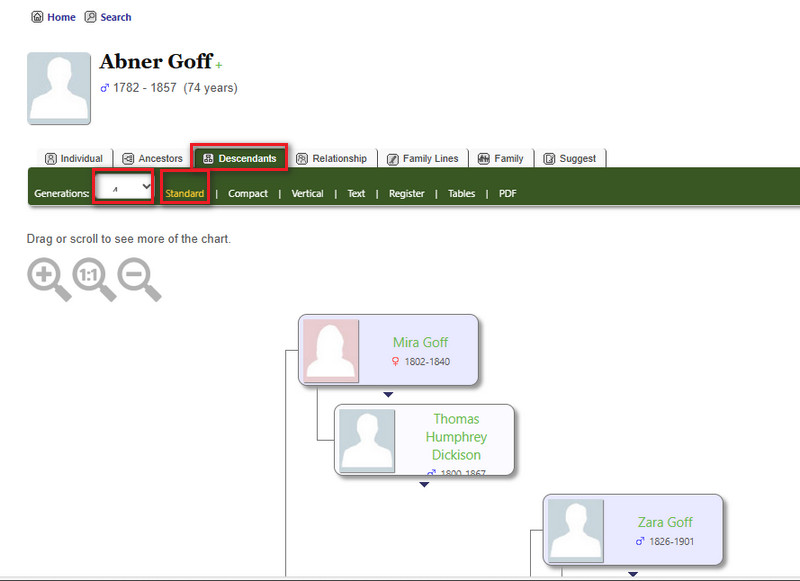Switch to the Ancestors tab
Image resolution: width=800 pixels, height=581 pixels.
point(153,158)
